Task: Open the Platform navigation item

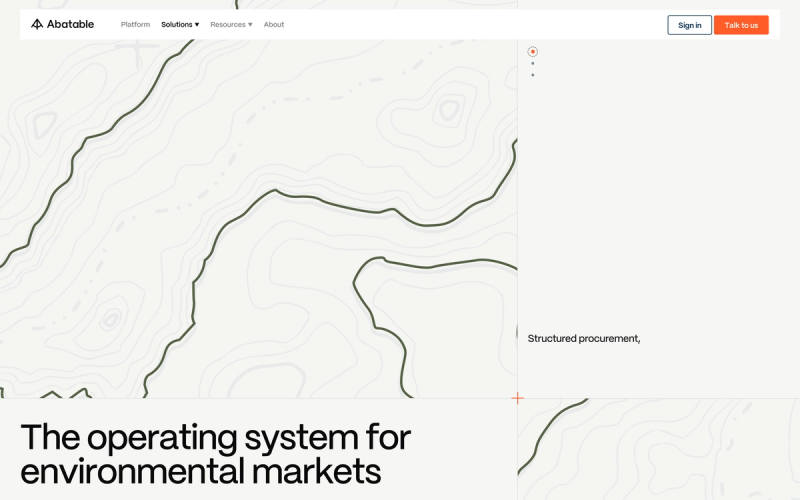Action: 135,24
